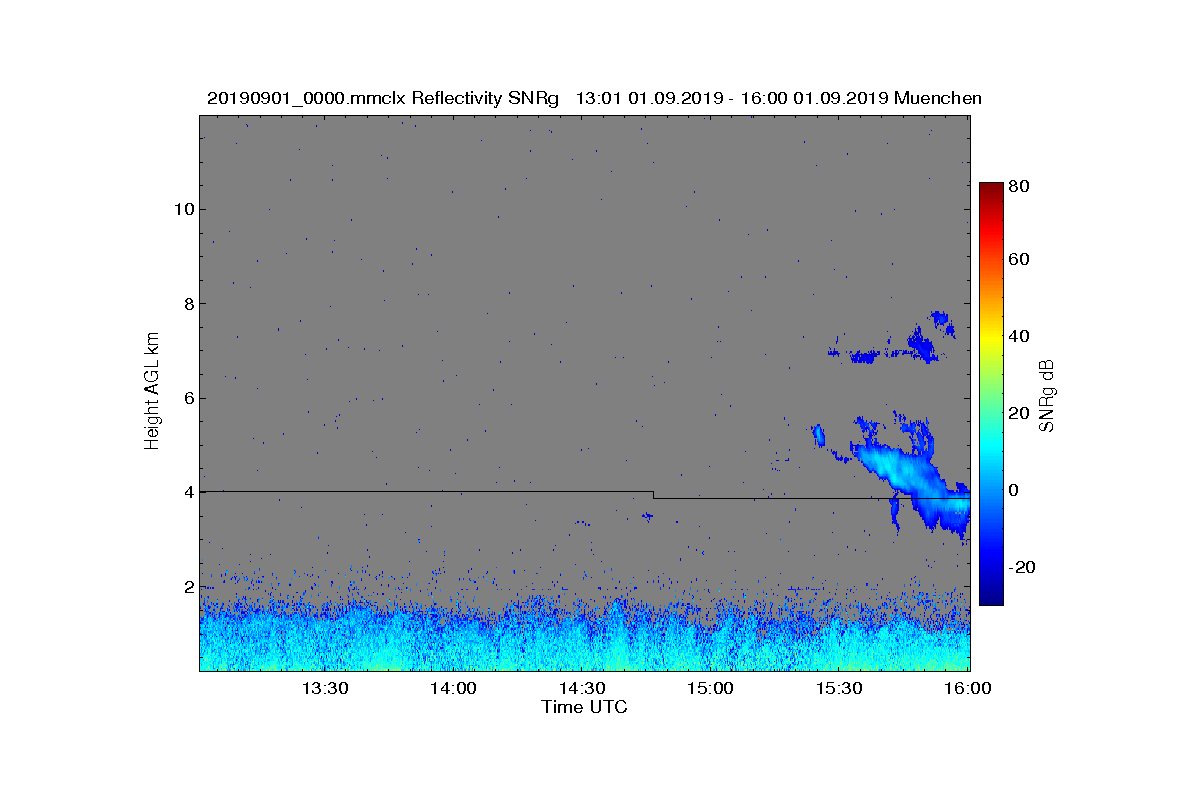Click the height tick label 2

click(188, 587)
